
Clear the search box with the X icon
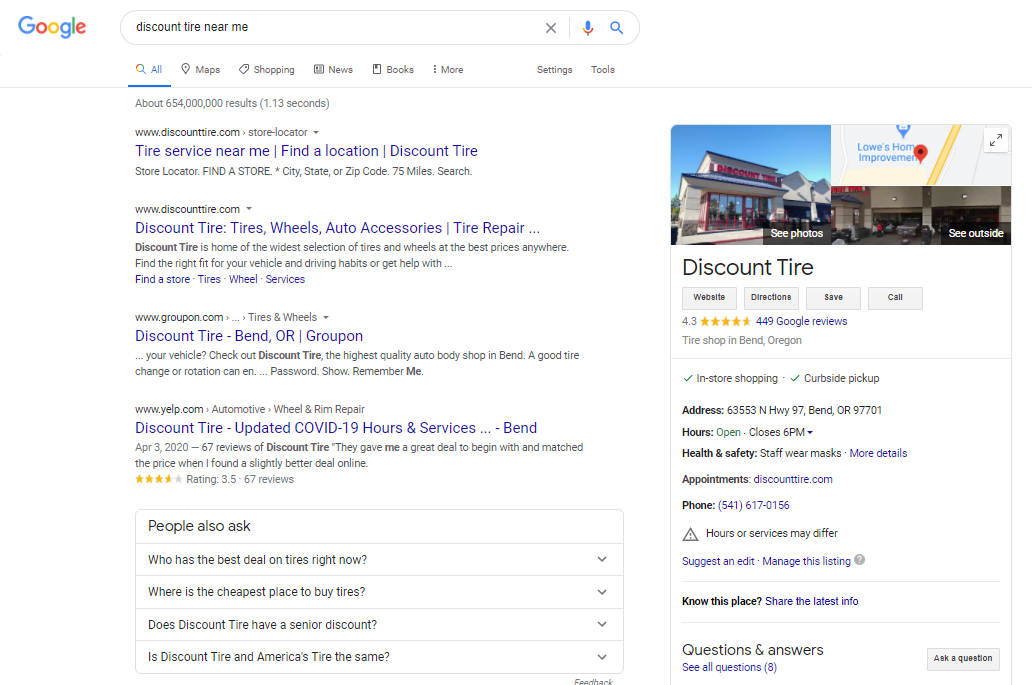[551, 28]
